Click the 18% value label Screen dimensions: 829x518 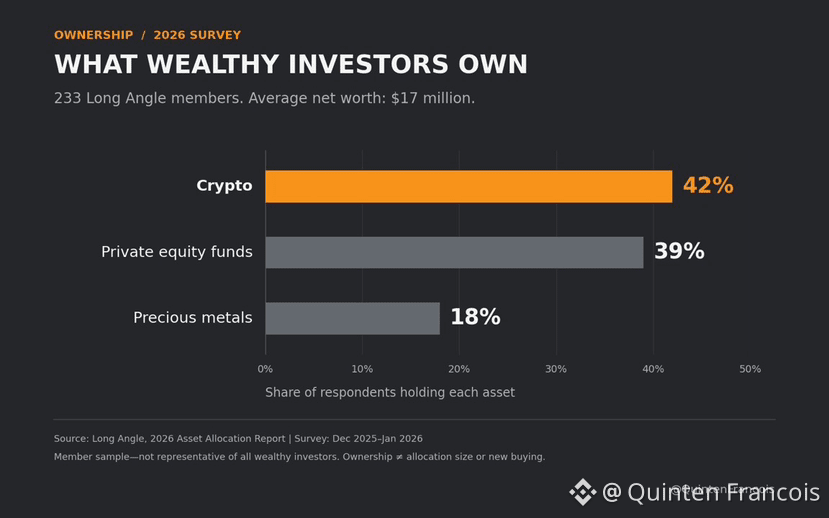click(x=475, y=317)
